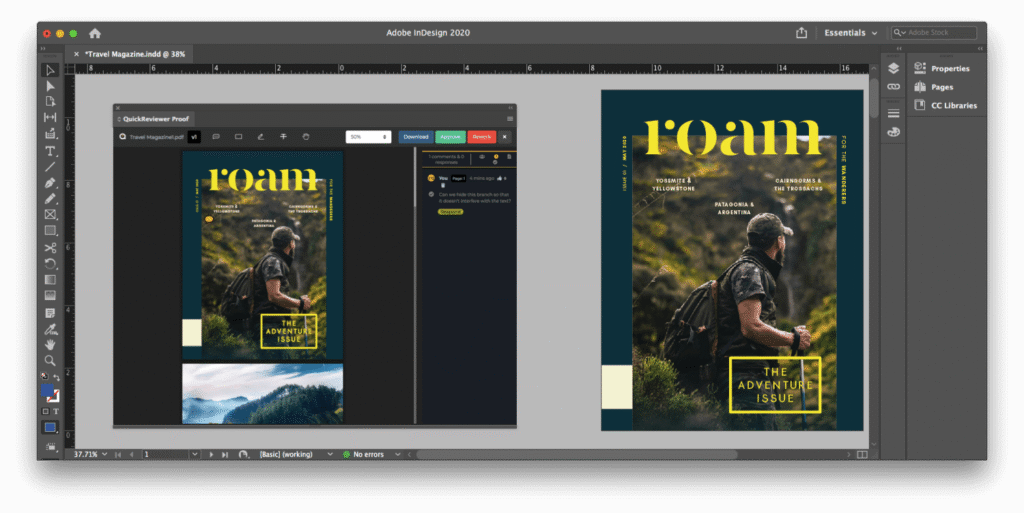Image resolution: width=1024 pixels, height=513 pixels.
Task: Click the blue fill color swatch
Action: pos(49,393)
